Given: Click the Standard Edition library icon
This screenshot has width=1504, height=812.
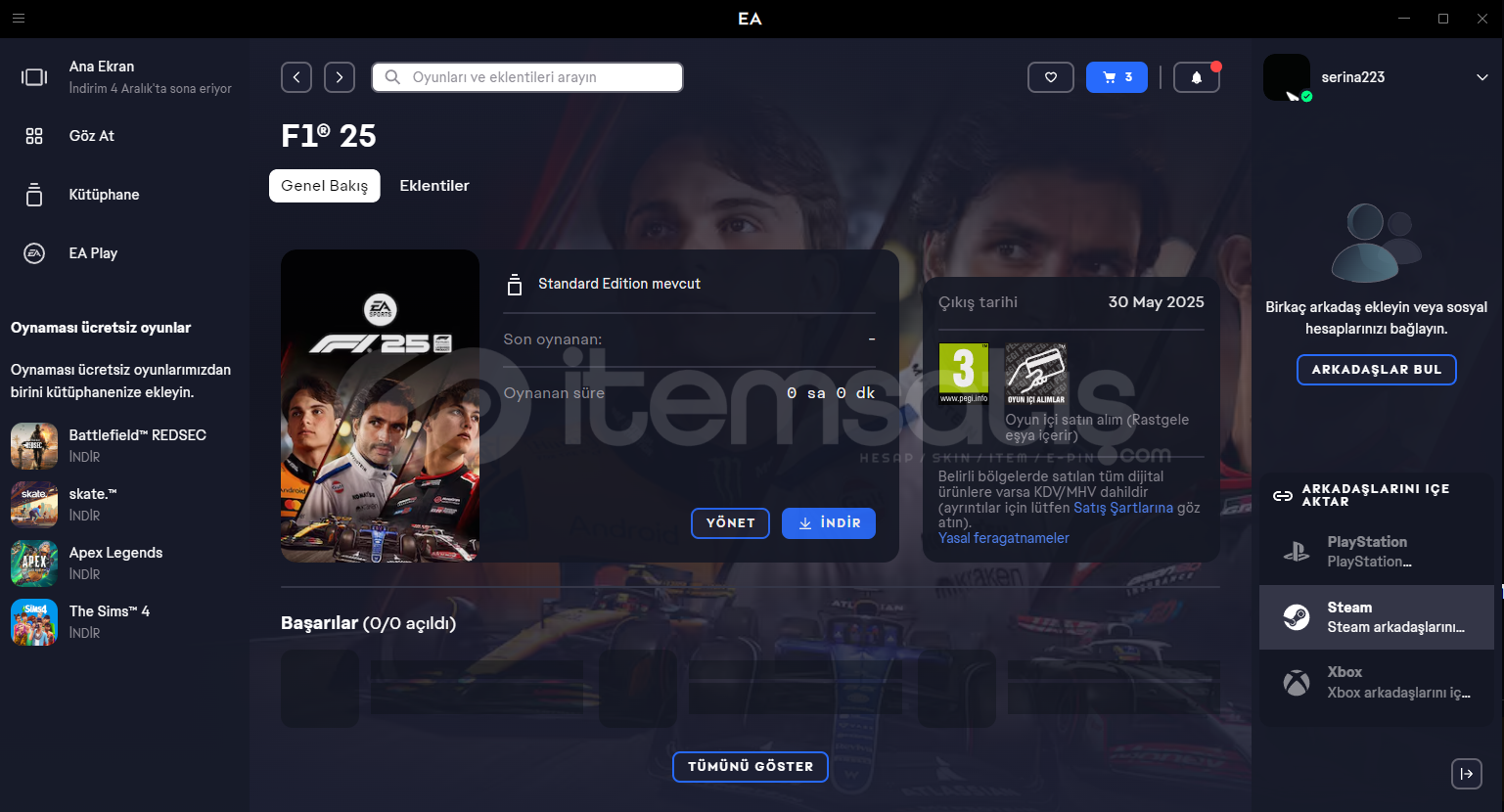Looking at the screenshot, I should tap(515, 285).
